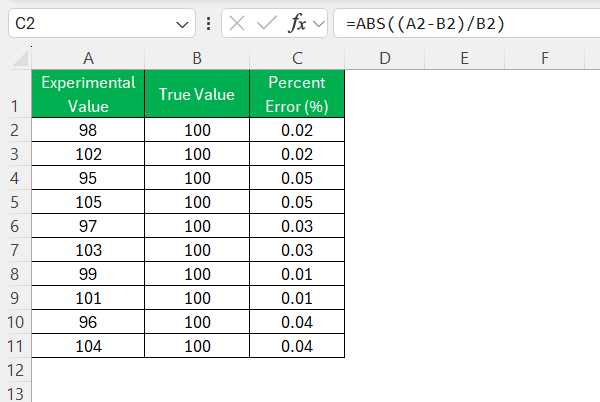Expand the dropdown arrow beside fx
The width and height of the screenshot is (600, 402).
[318, 24]
